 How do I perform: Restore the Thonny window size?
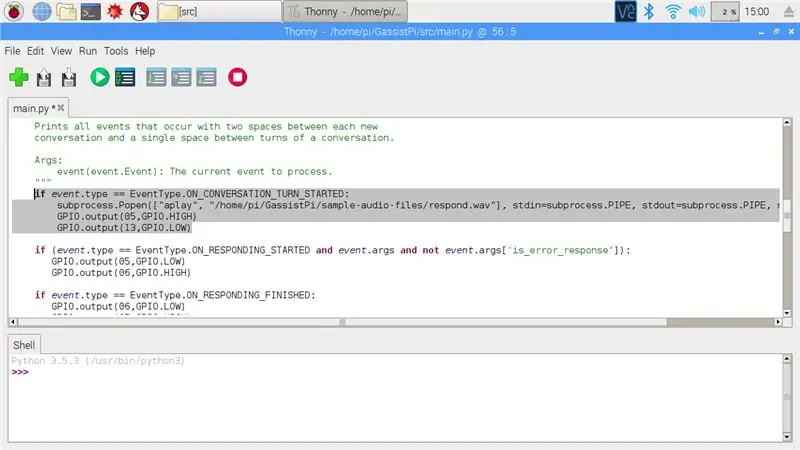click(776, 32)
